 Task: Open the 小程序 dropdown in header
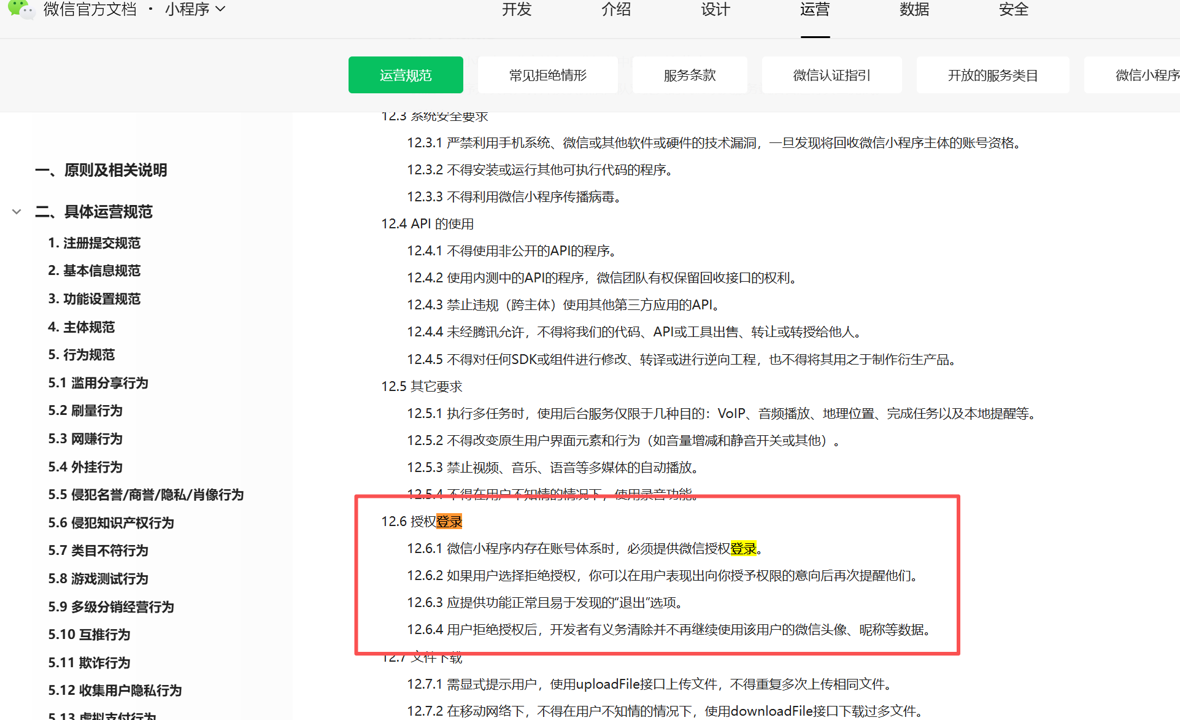click(x=195, y=10)
